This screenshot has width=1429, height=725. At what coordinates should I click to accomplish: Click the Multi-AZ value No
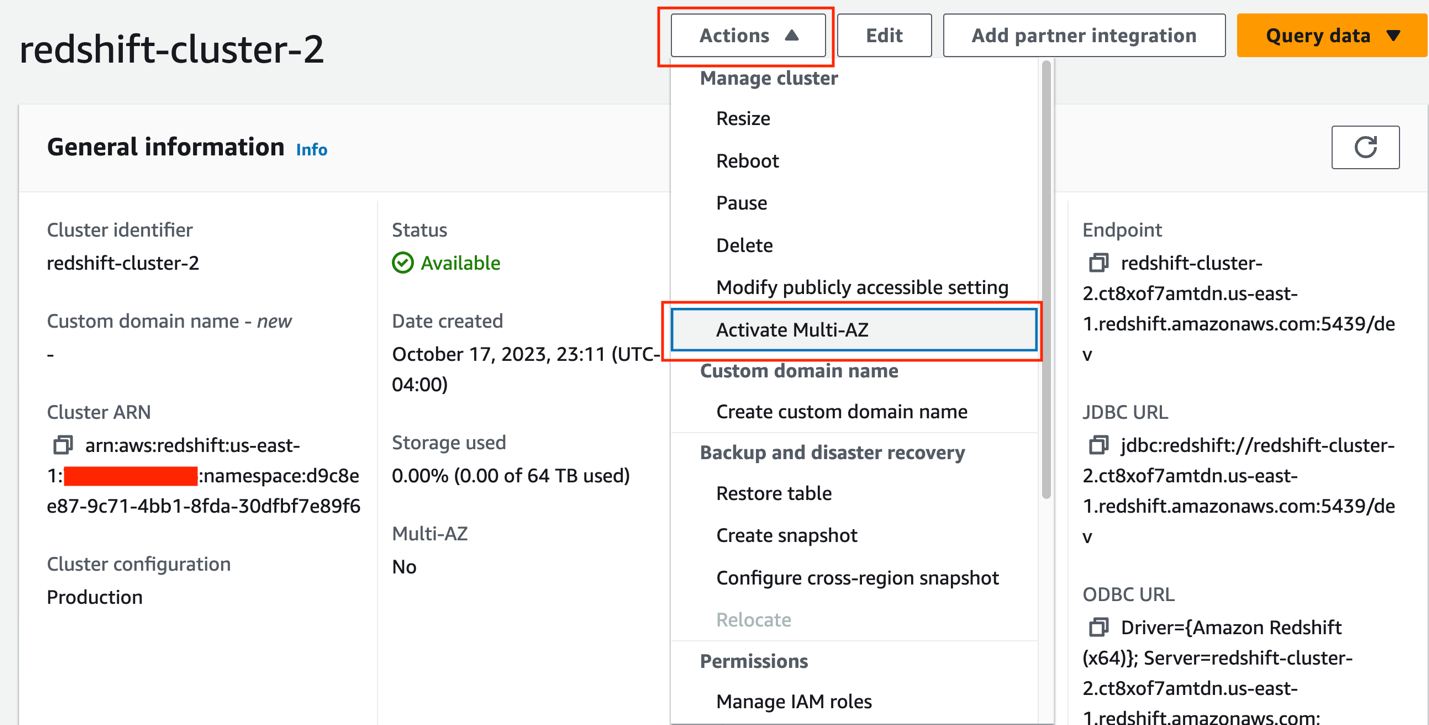pyautogui.click(x=404, y=567)
